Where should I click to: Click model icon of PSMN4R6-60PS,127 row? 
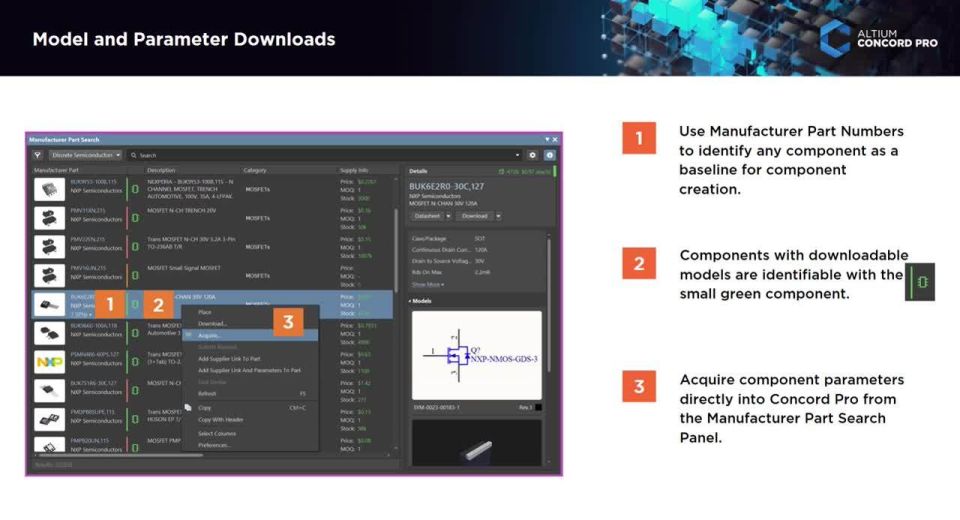click(135, 362)
